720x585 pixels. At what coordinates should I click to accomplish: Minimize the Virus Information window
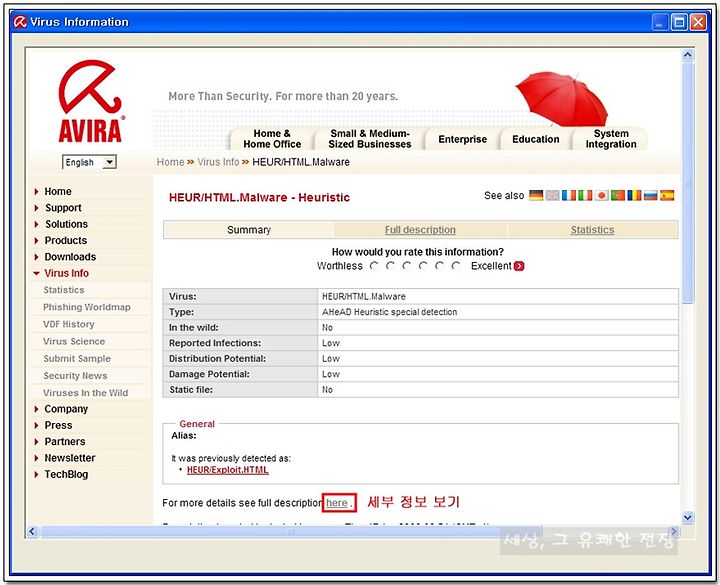[660, 22]
